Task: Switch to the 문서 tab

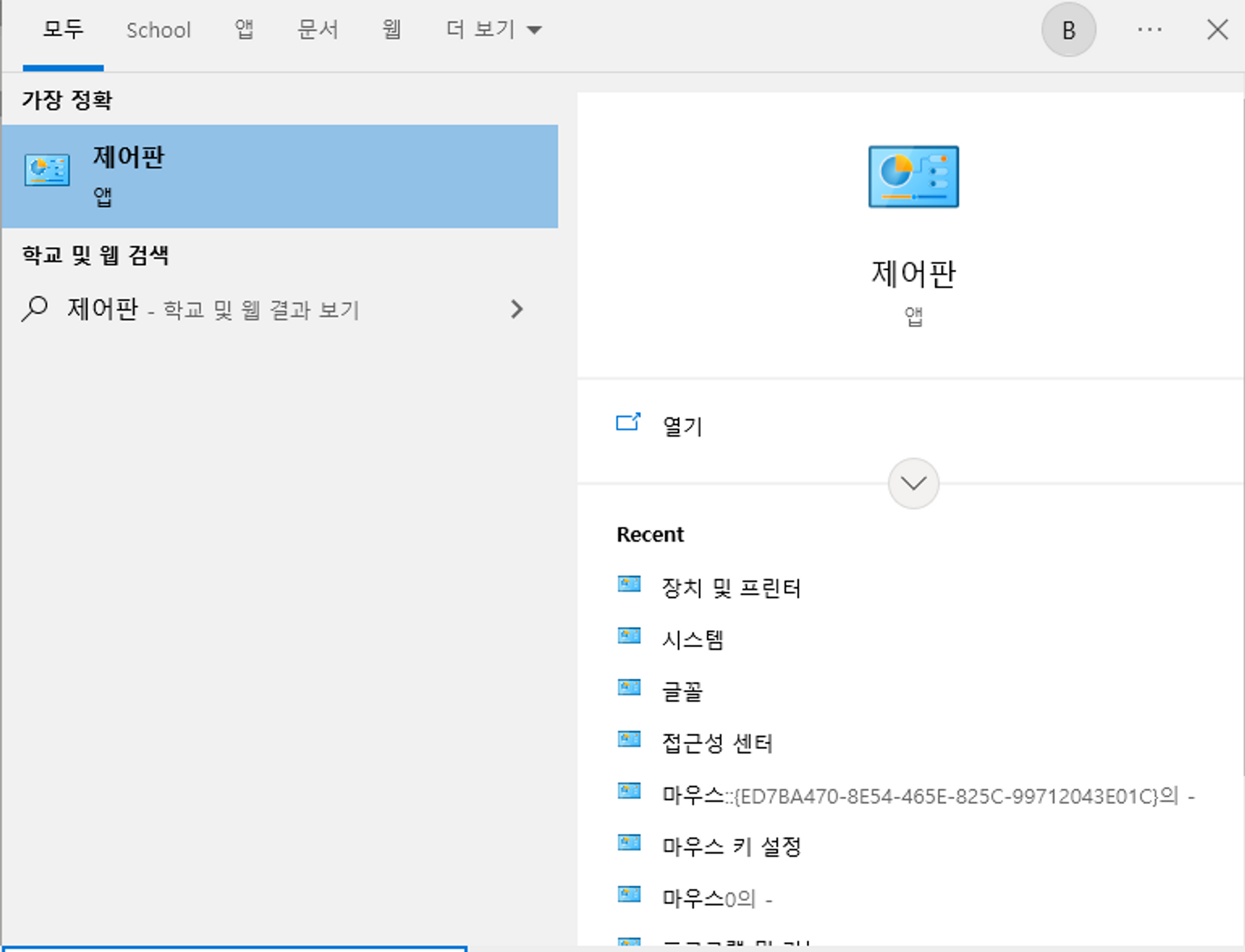Action: pyautogui.click(x=317, y=30)
